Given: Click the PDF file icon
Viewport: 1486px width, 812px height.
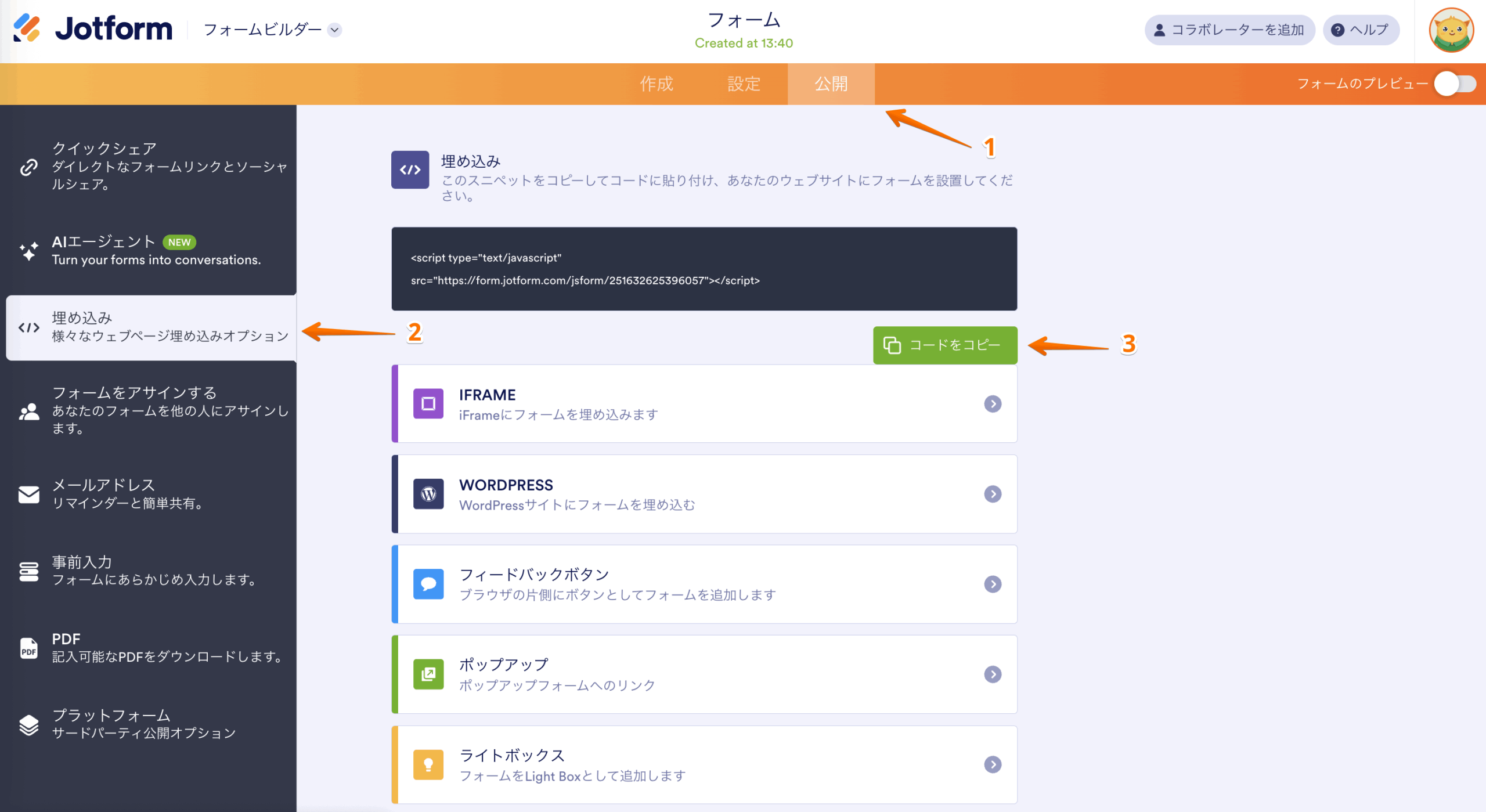Looking at the screenshot, I should coord(28,648).
